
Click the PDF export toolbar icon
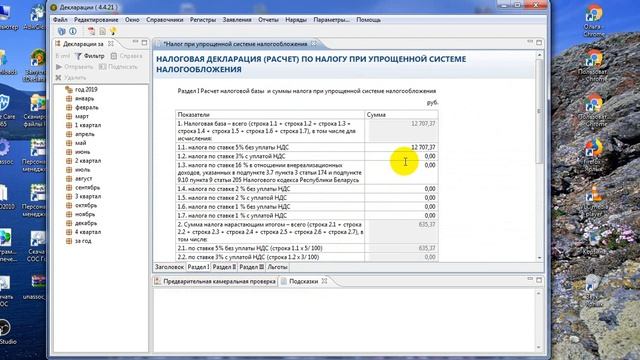tap(91, 31)
